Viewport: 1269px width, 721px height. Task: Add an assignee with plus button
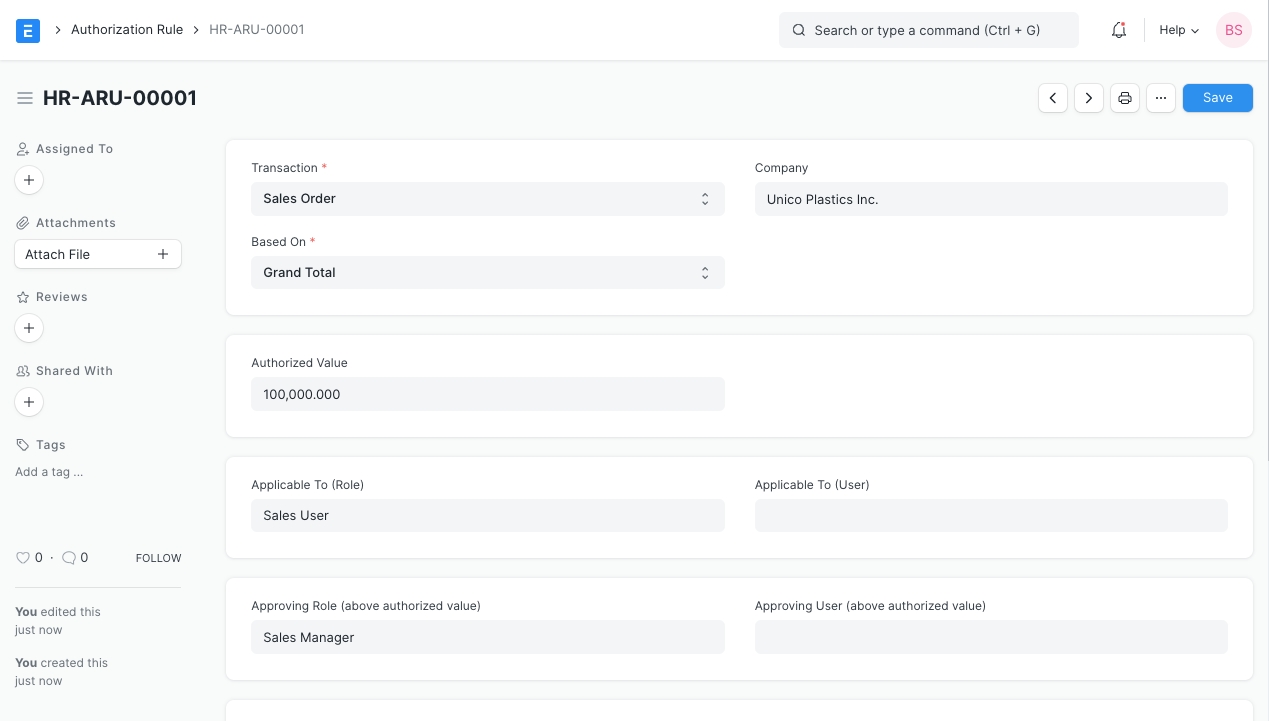pyautogui.click(x=29, y=180)
